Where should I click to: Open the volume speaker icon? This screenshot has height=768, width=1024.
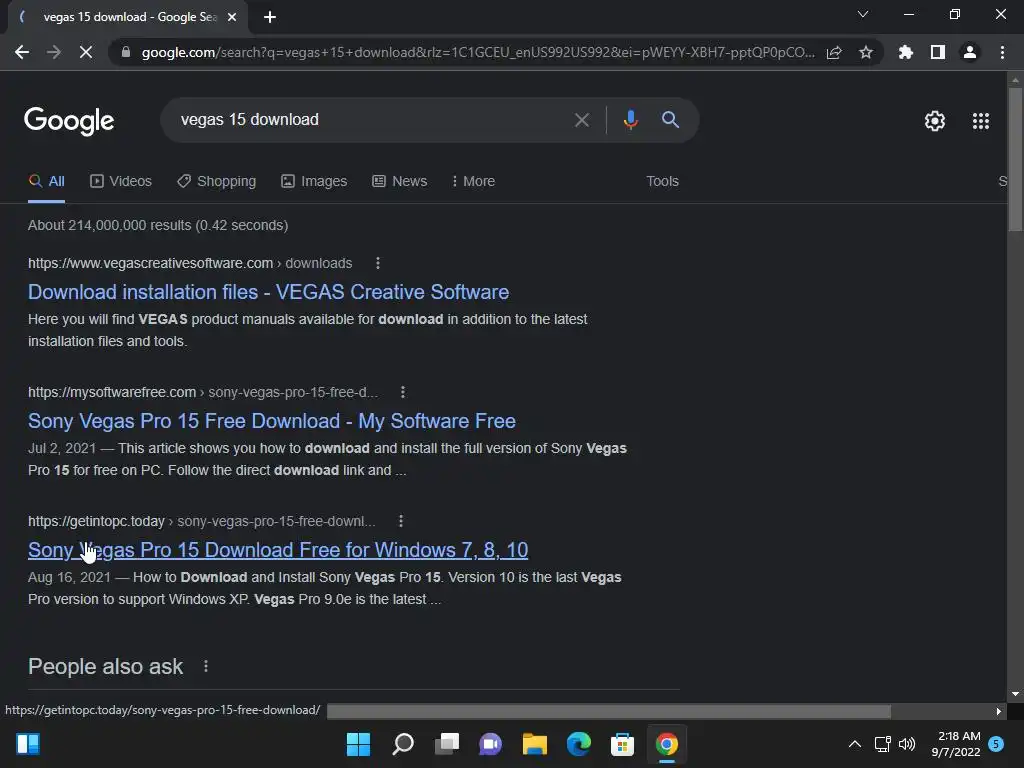pos(907,744)
